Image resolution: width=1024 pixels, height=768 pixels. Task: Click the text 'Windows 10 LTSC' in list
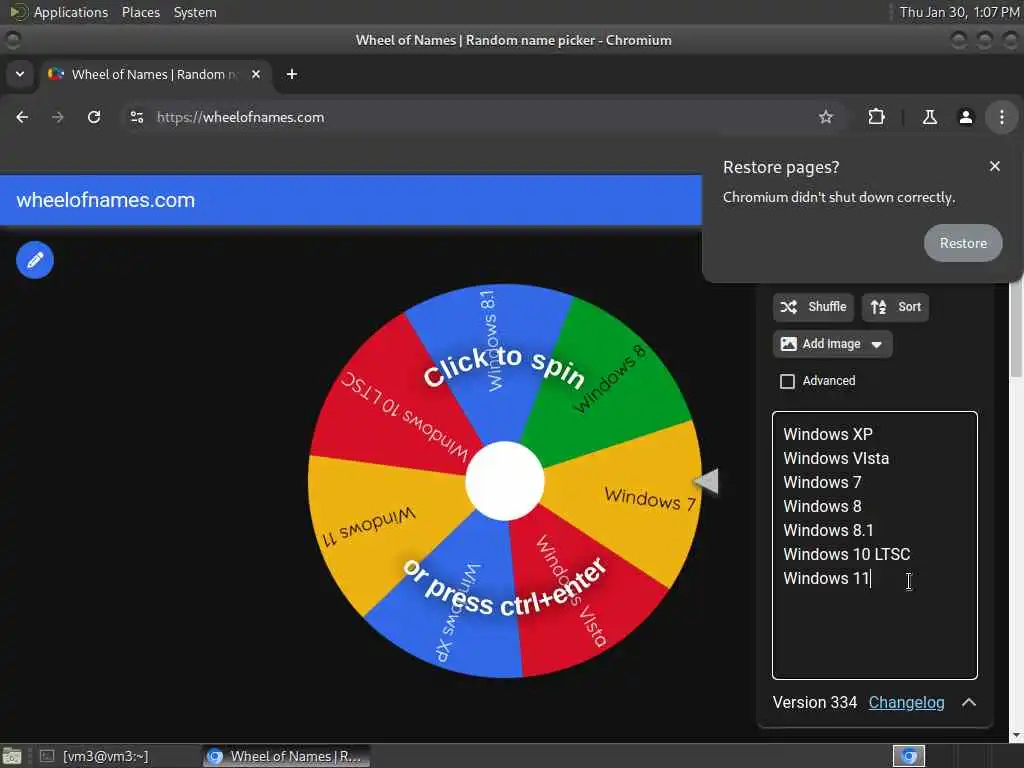[x=846, y=554]
